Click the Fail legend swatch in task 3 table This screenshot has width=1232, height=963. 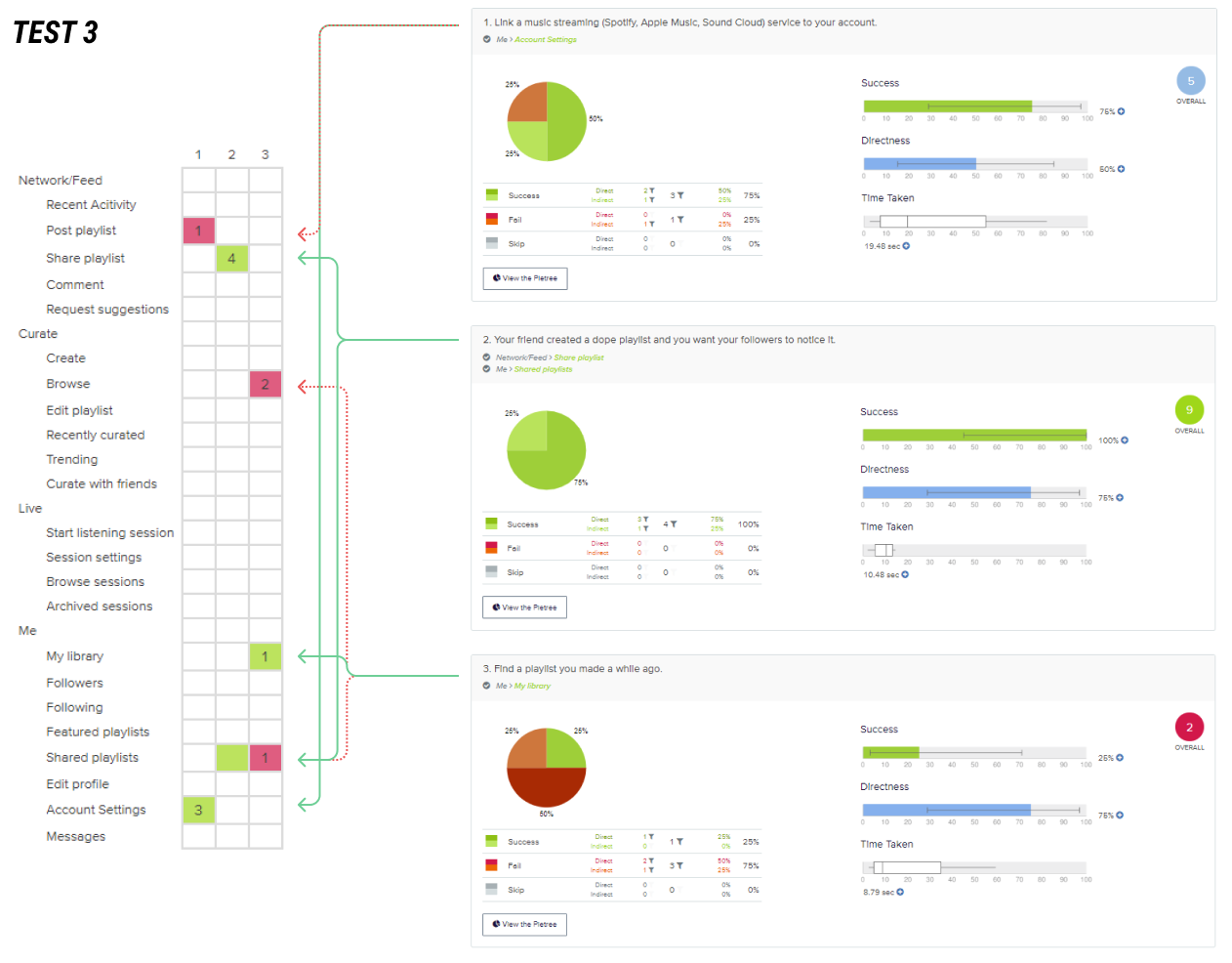491,865
